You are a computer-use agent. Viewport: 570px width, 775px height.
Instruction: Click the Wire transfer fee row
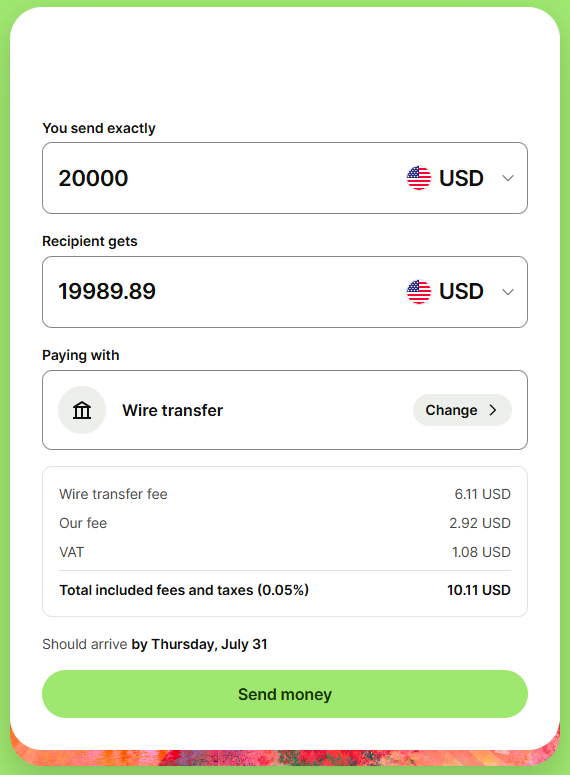pos(285,494)
